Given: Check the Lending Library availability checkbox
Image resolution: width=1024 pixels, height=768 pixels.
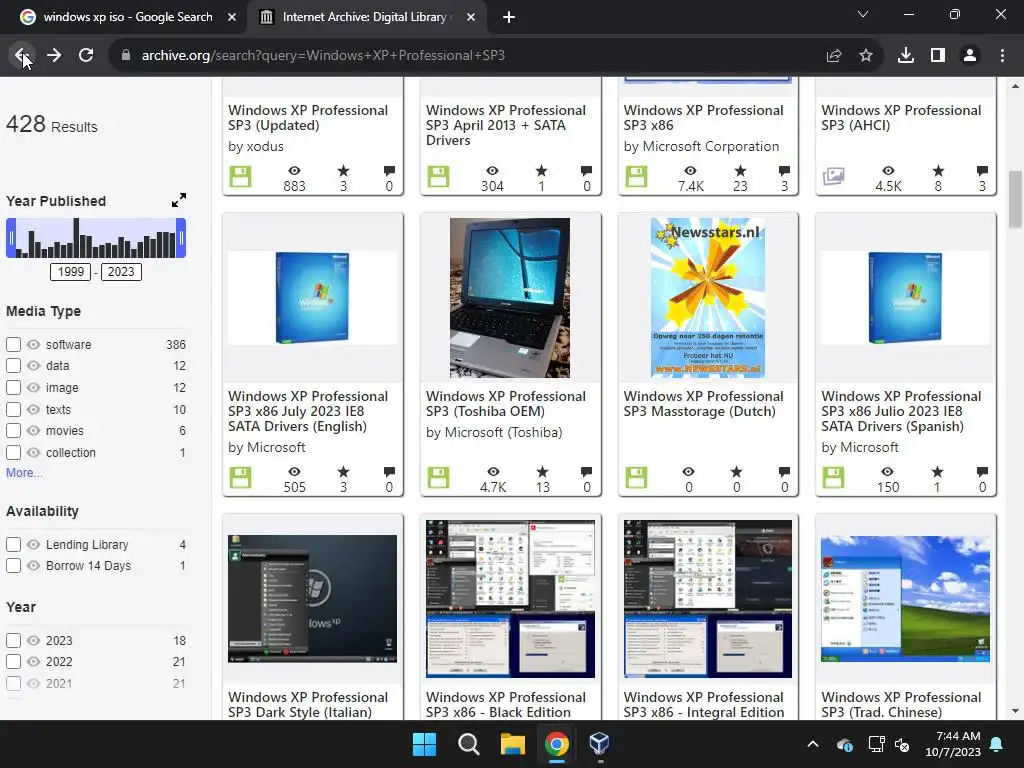Looking at the screenshot, I should 14,545.
